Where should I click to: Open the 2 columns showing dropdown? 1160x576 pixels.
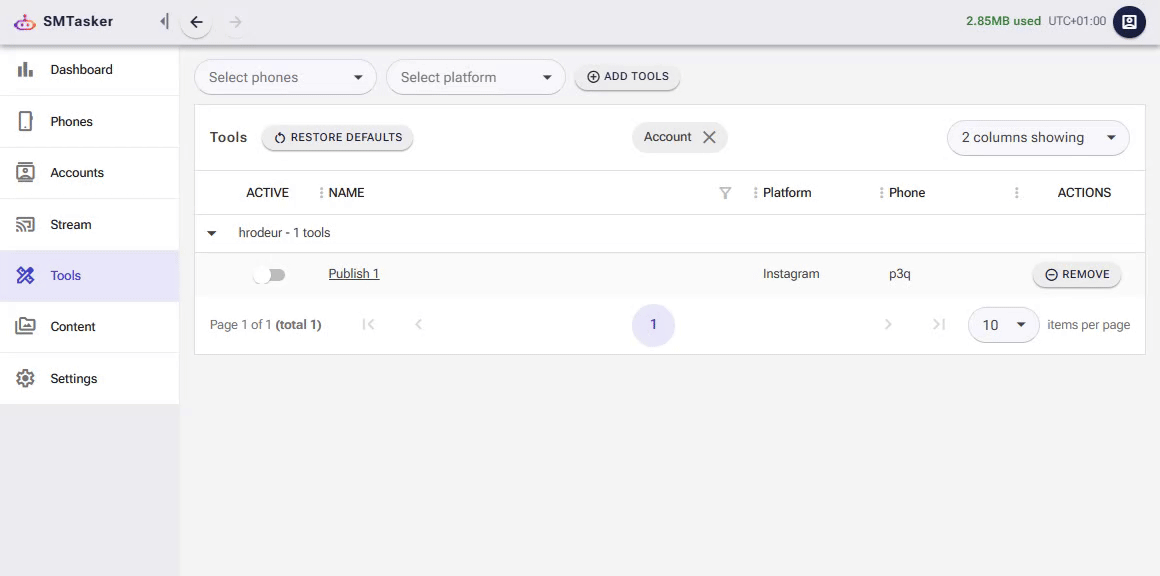[x=1037, y=137]
